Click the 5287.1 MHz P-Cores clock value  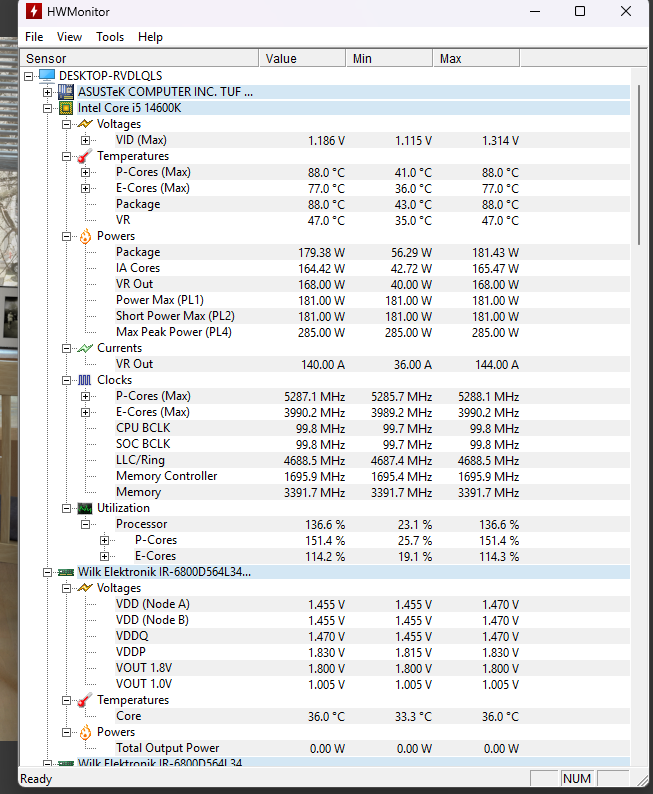click(x=314, y=396)
